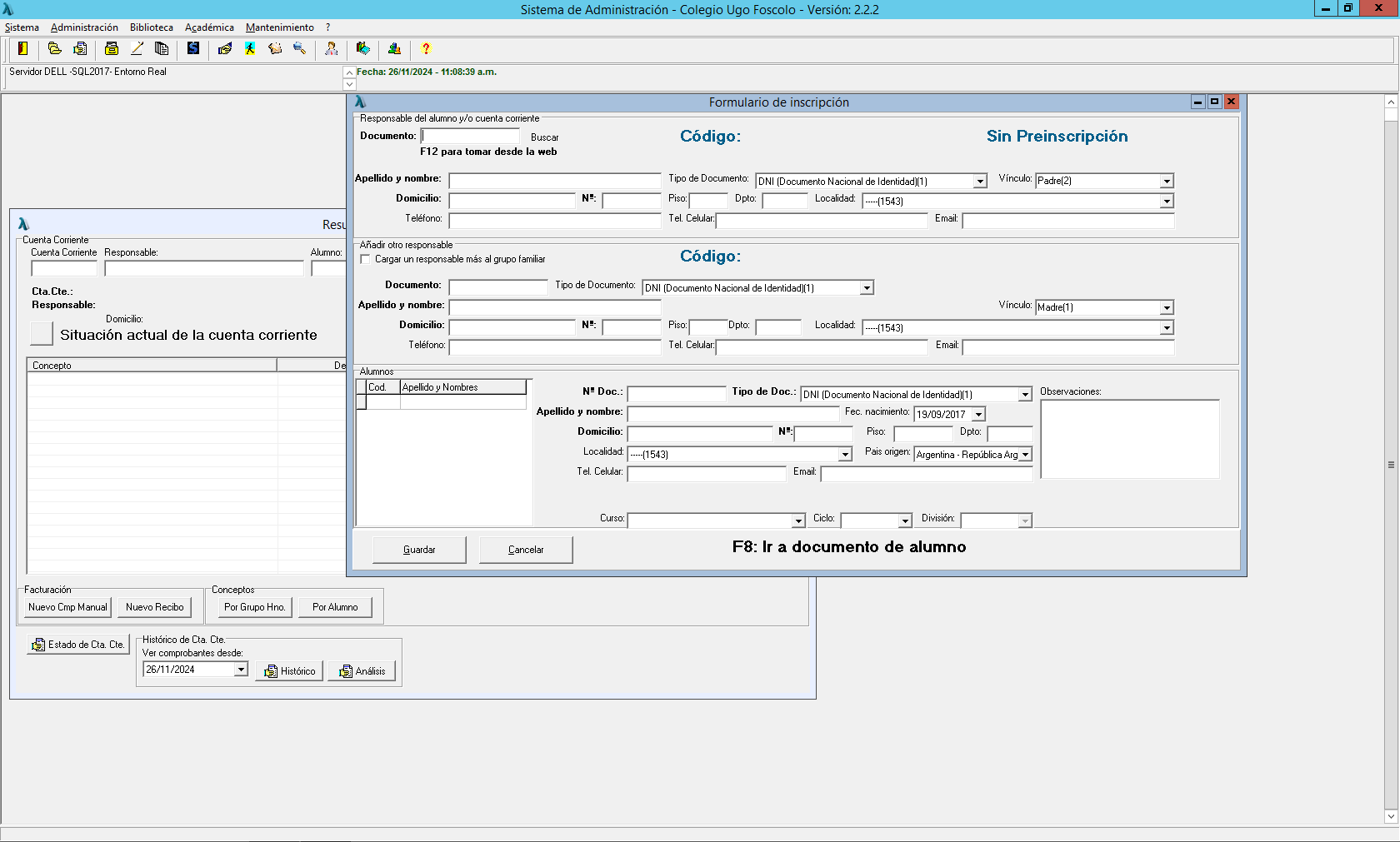The width and height of the screenshot is (1400, 842).
Task: Click the Cancelar button
Action: point(526,550)
